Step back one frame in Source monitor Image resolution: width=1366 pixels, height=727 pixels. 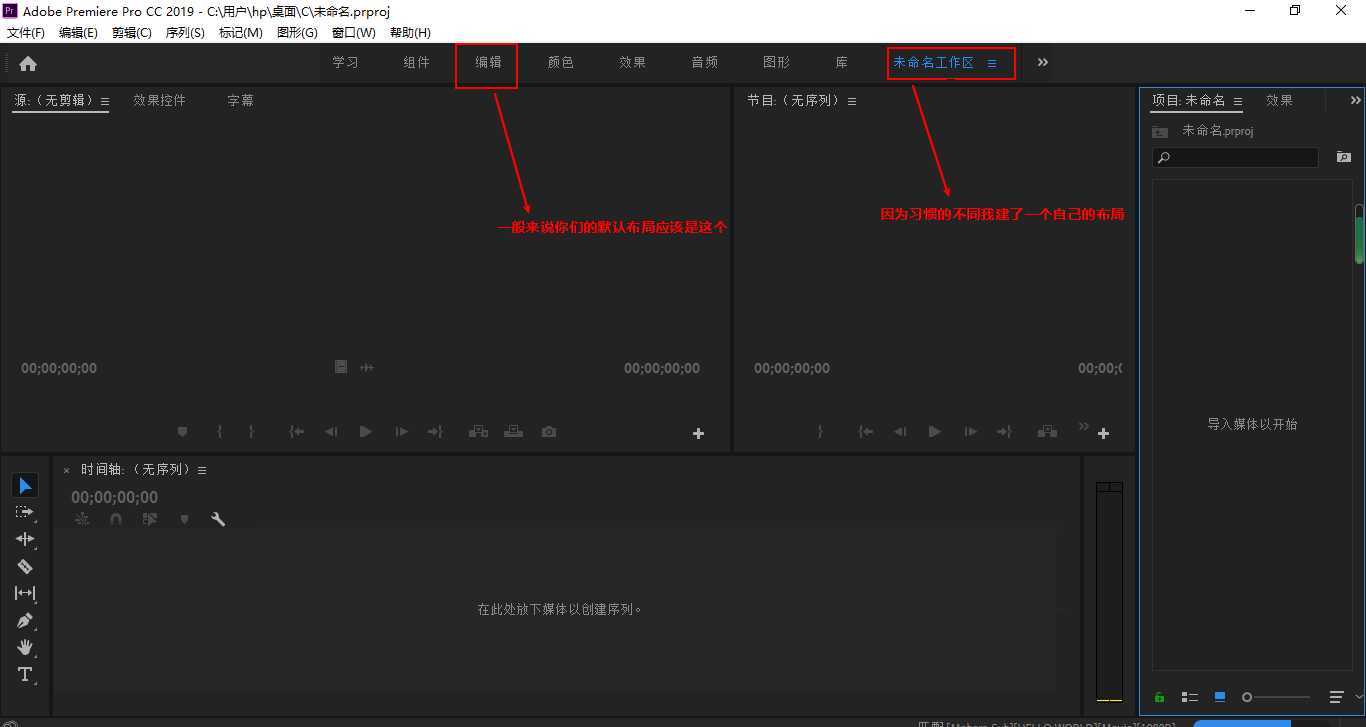pyautogui.click(x=331, y=432)
